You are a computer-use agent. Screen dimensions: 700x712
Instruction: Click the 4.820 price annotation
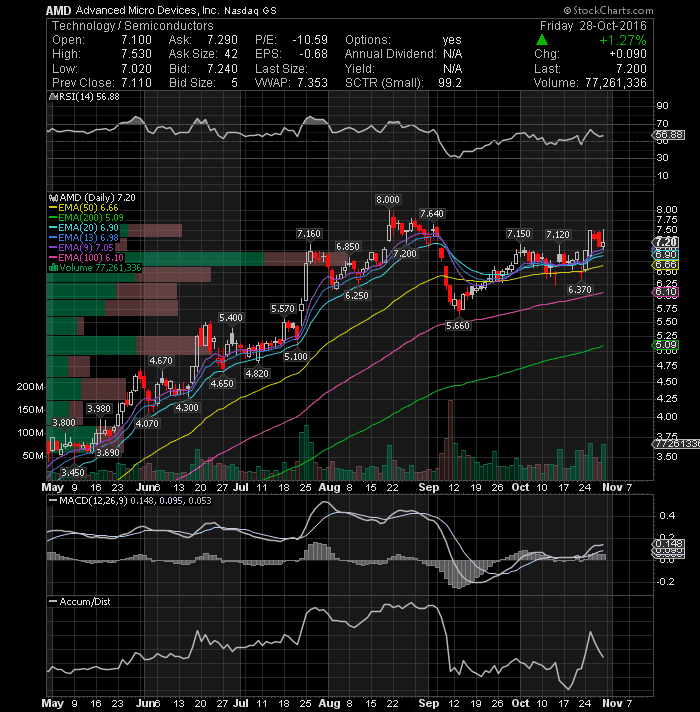pos(257,374)
